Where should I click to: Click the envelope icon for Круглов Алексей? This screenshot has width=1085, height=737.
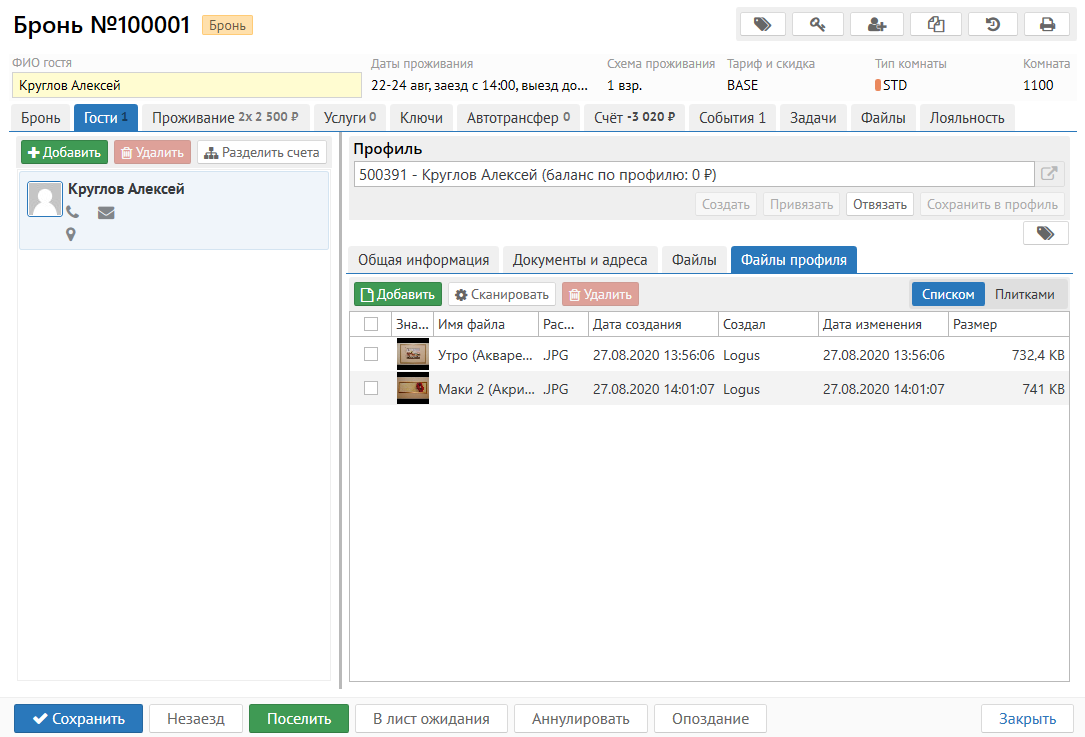pos(106,212)
